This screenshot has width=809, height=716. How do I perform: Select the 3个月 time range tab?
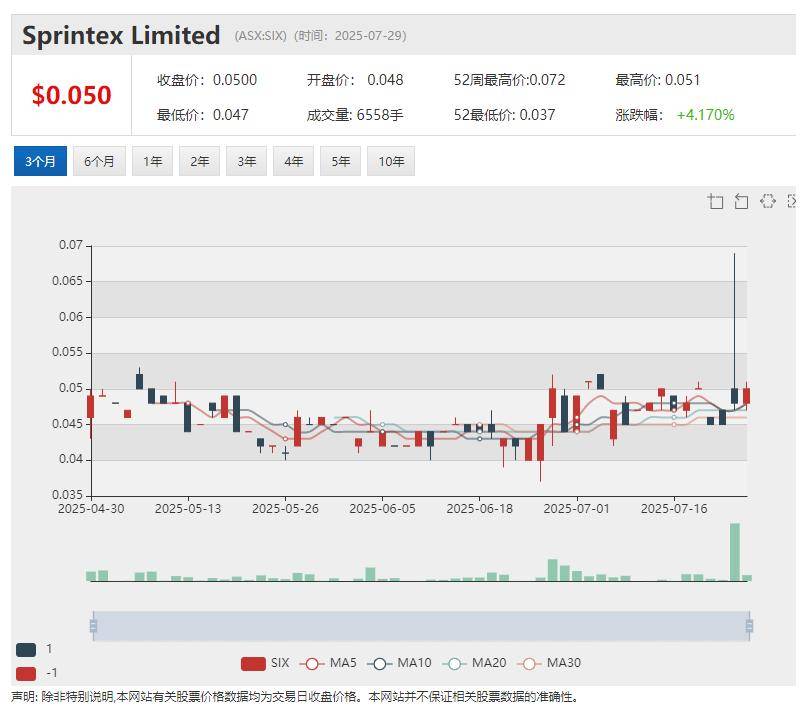click(x=40, y=161)
